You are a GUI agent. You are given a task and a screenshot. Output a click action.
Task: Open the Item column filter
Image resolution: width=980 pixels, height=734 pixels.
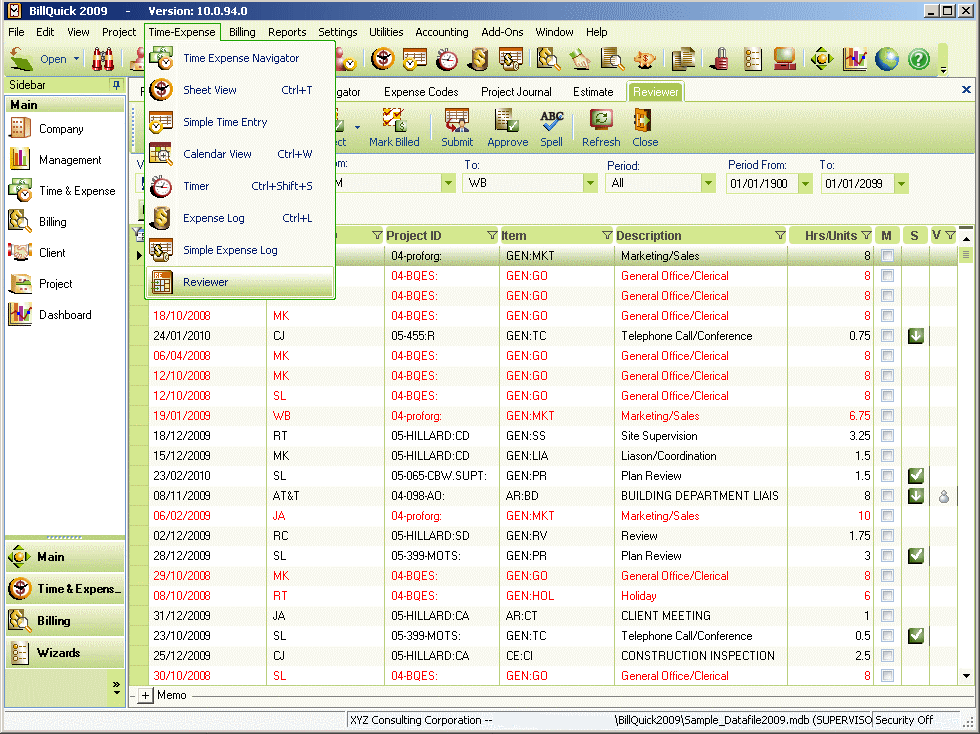click(607, 235)
